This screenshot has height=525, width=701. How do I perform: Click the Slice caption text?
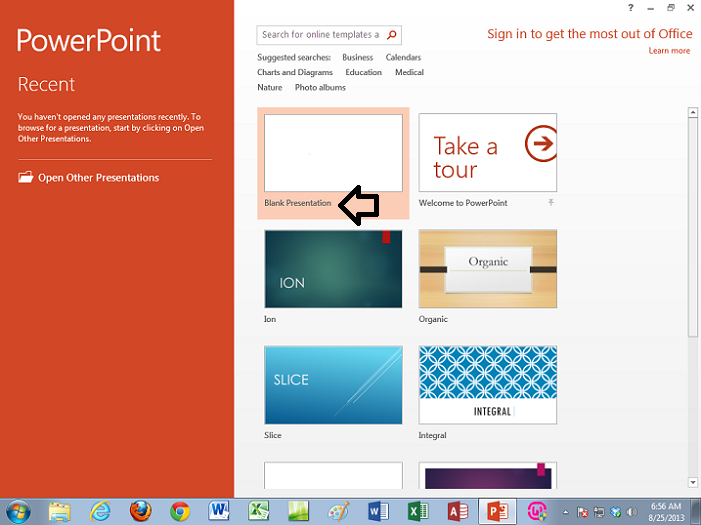pyautogui.click(x=273, y=435)
